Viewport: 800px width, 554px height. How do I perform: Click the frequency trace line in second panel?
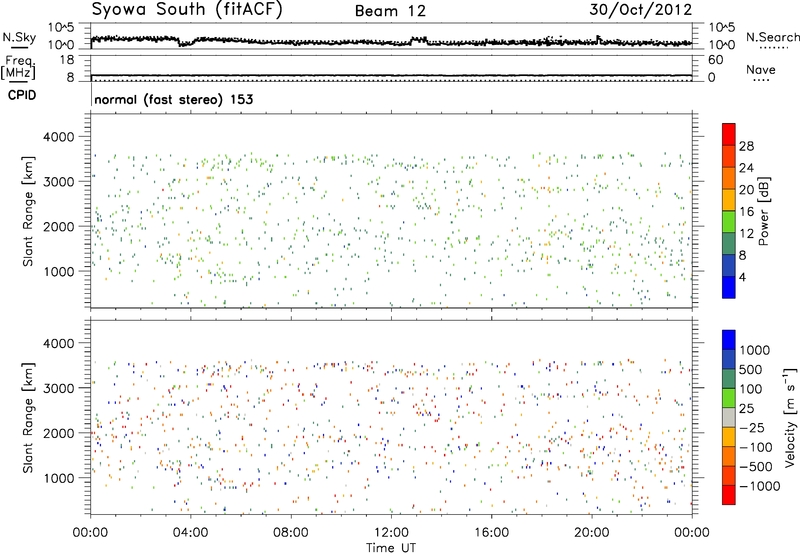click(391, 76)
